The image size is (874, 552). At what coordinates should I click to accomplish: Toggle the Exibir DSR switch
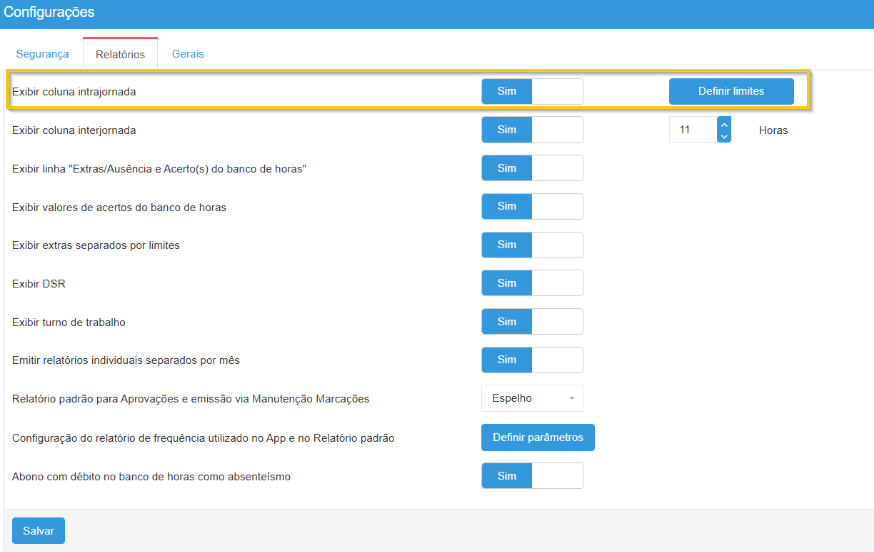click(x=531, y=284)
